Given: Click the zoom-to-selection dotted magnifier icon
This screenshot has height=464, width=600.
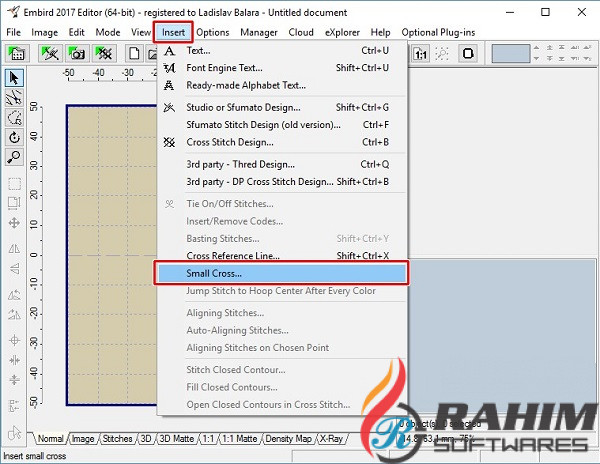Looking at the screenshot, I should (442, 53).
